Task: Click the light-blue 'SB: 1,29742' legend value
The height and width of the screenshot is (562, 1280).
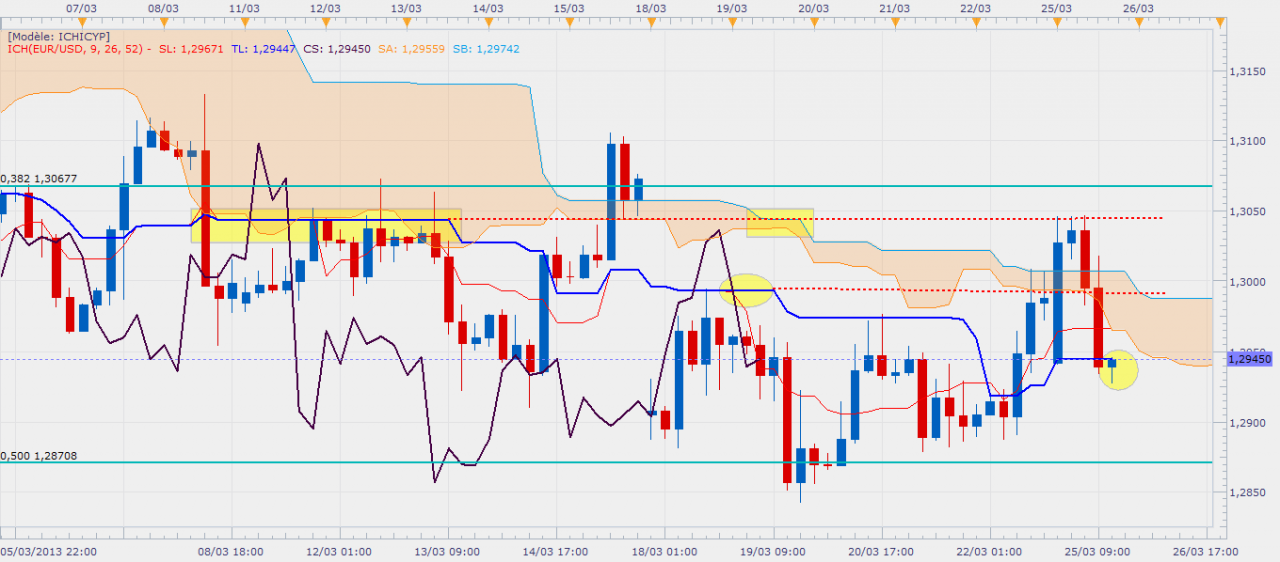Action: pos(484,47)
